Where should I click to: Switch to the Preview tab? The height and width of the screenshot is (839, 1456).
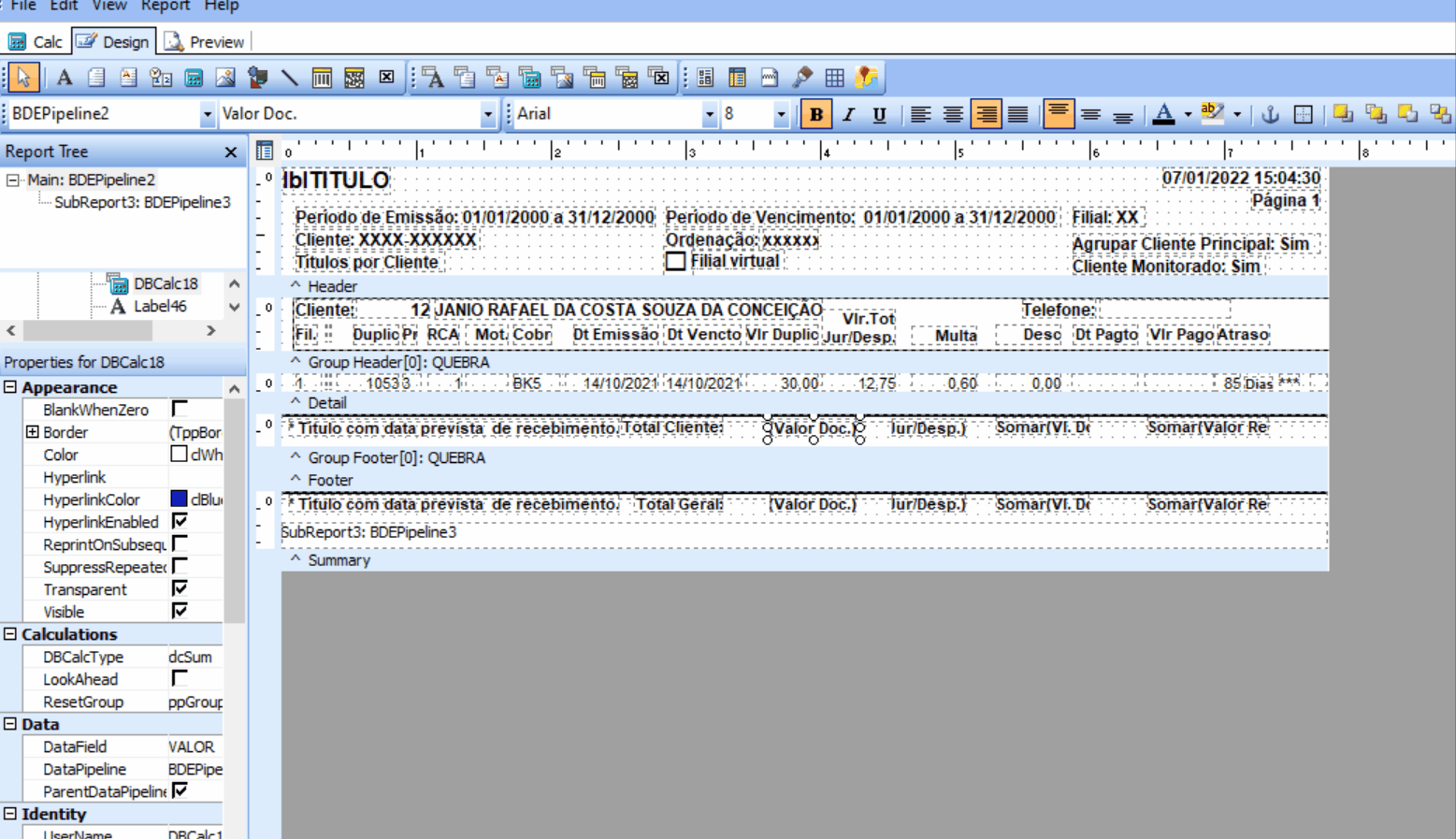[x=204, y=42]
